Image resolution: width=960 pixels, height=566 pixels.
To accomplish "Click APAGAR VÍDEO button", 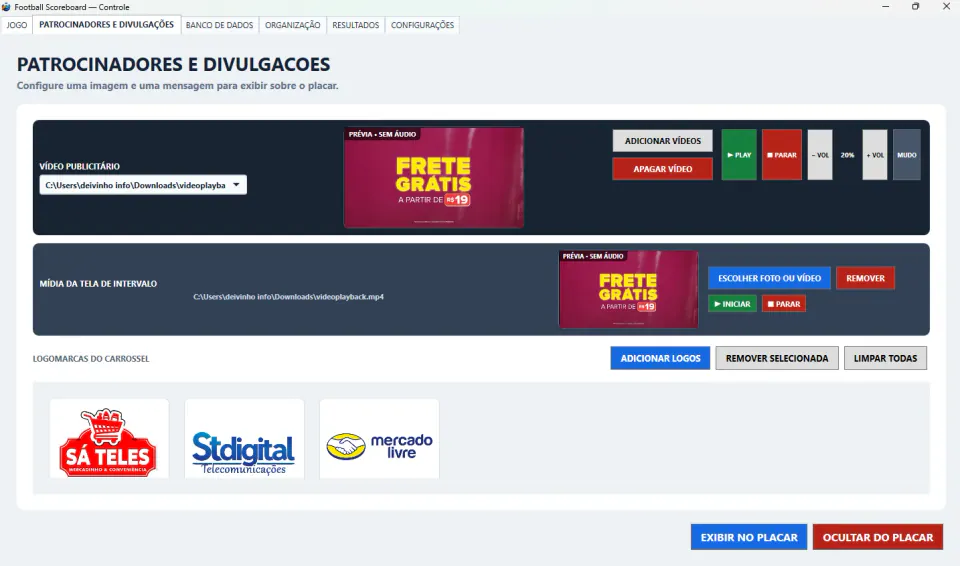I will 662,169.
